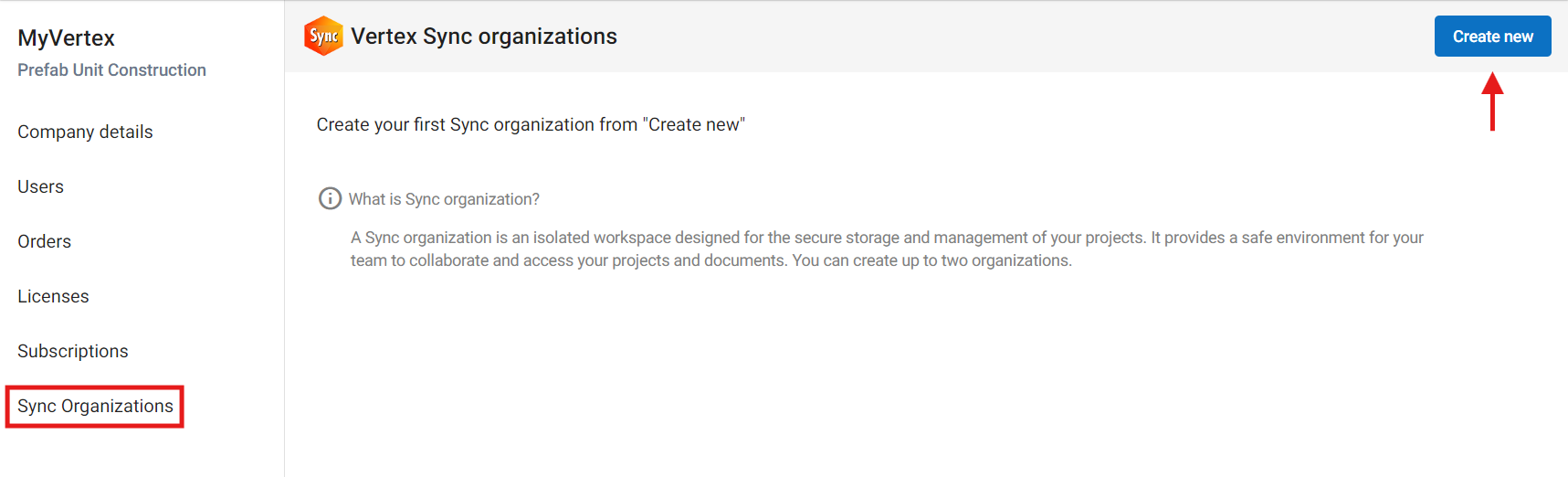Screen dimensions: 1568x477
Task: Click the empty grey header bar area
Action: point(1005,37)
